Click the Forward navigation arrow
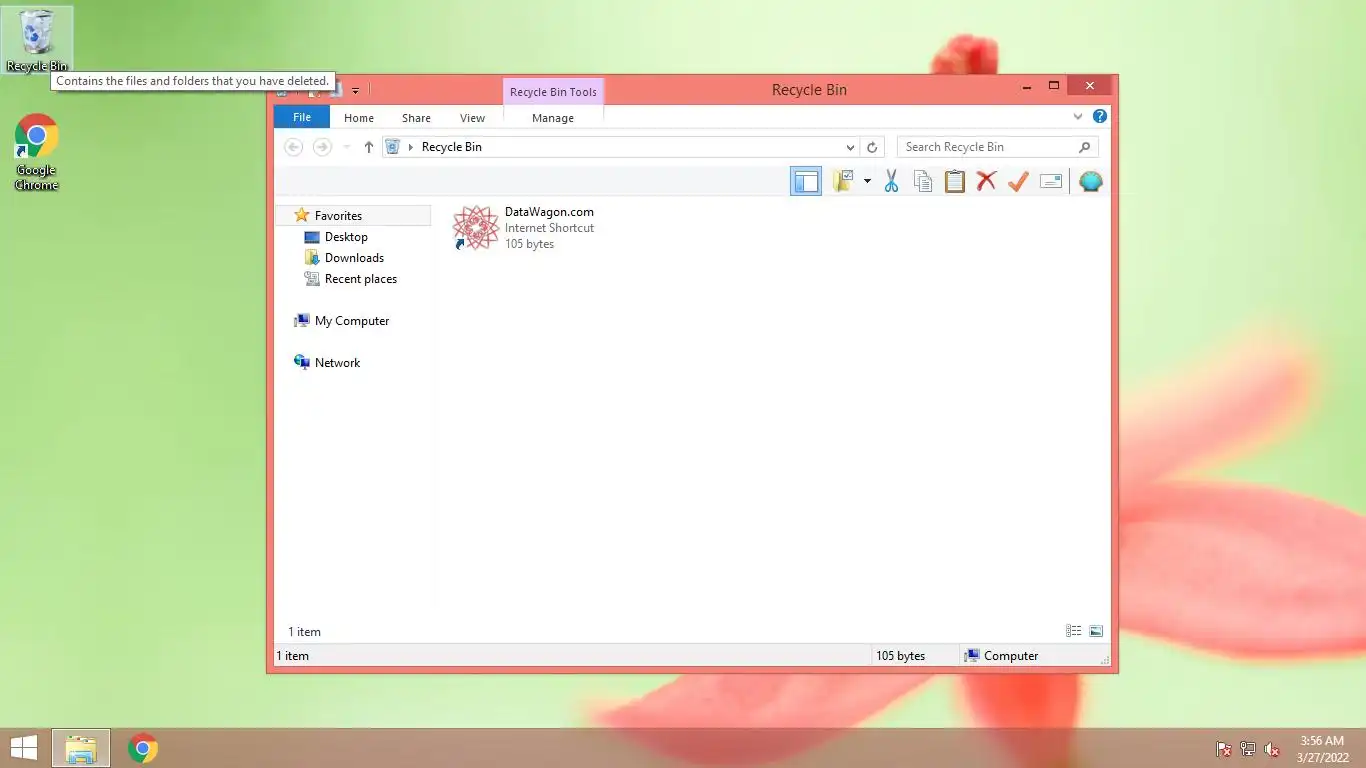The height and width of the screenshot is (768, 1366). (x=322, y=147)
